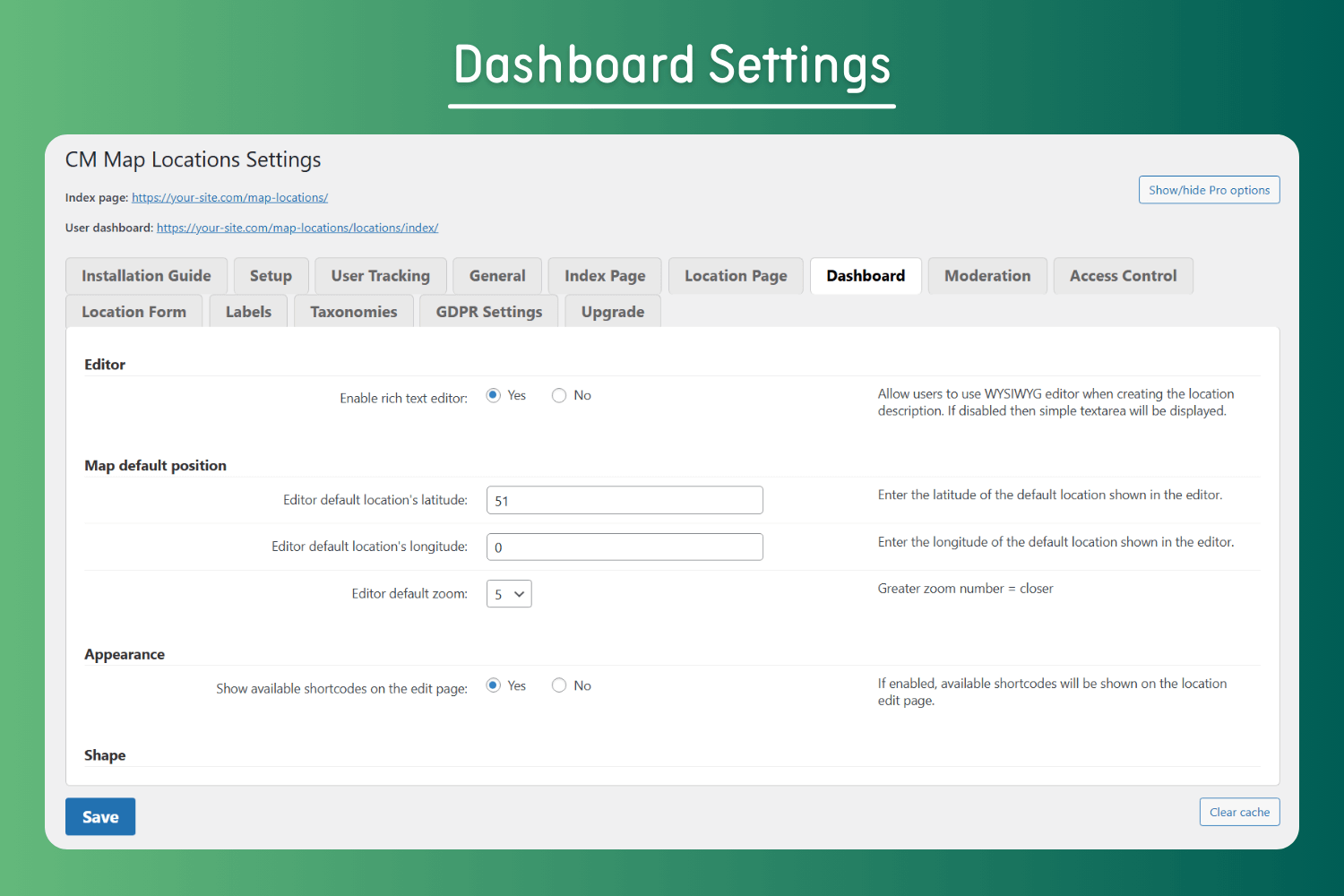The height and width of the screenshot is (896, 1344).
Task: Click the 'Appearance' section heading
Action: (x=125, y=654)
